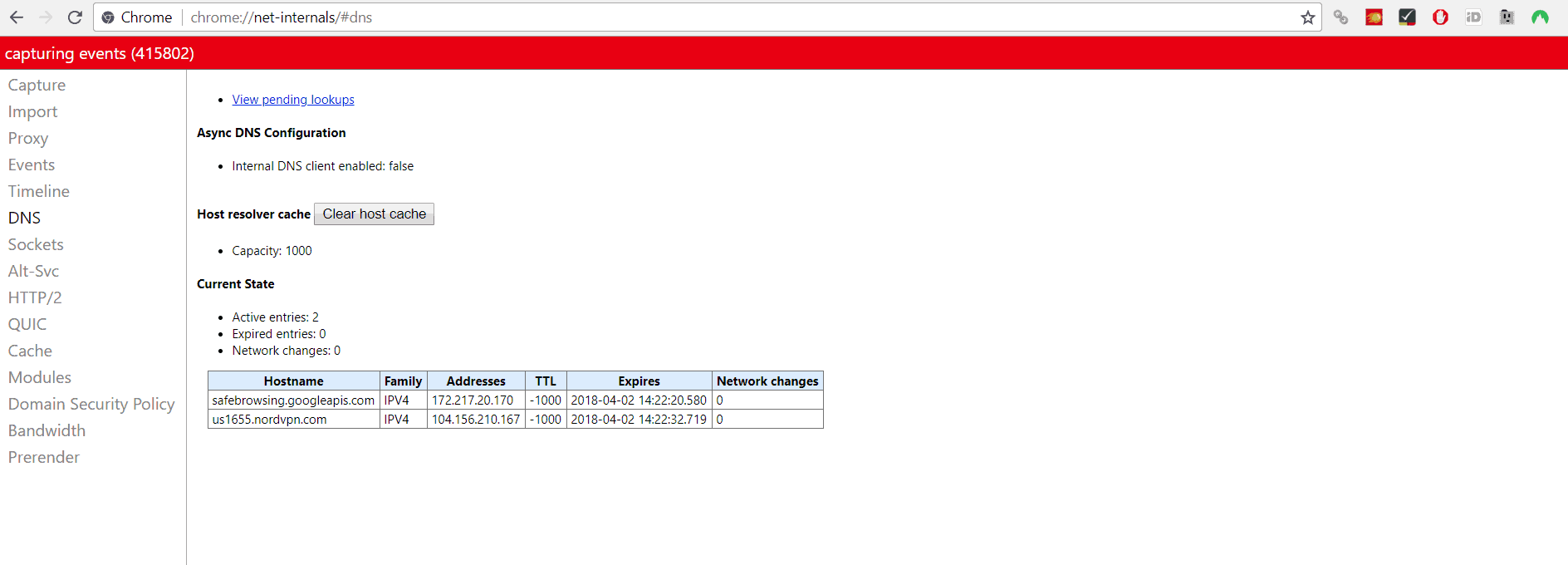The width and height of the screenshot is (1568, 565).
Task: Click expiry 2018-04-02 14:22:20.580 cell
Action: 639,400
